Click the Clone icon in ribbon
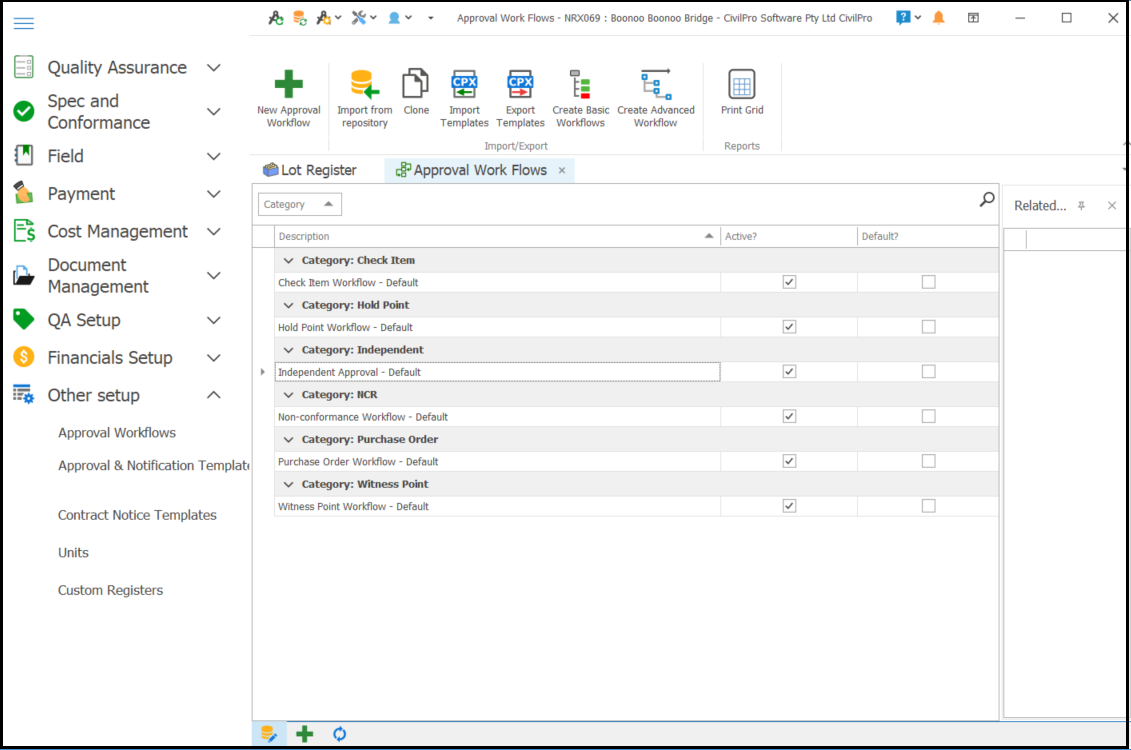The width and height of the screenshot is (1131, 750). point(416,85)
